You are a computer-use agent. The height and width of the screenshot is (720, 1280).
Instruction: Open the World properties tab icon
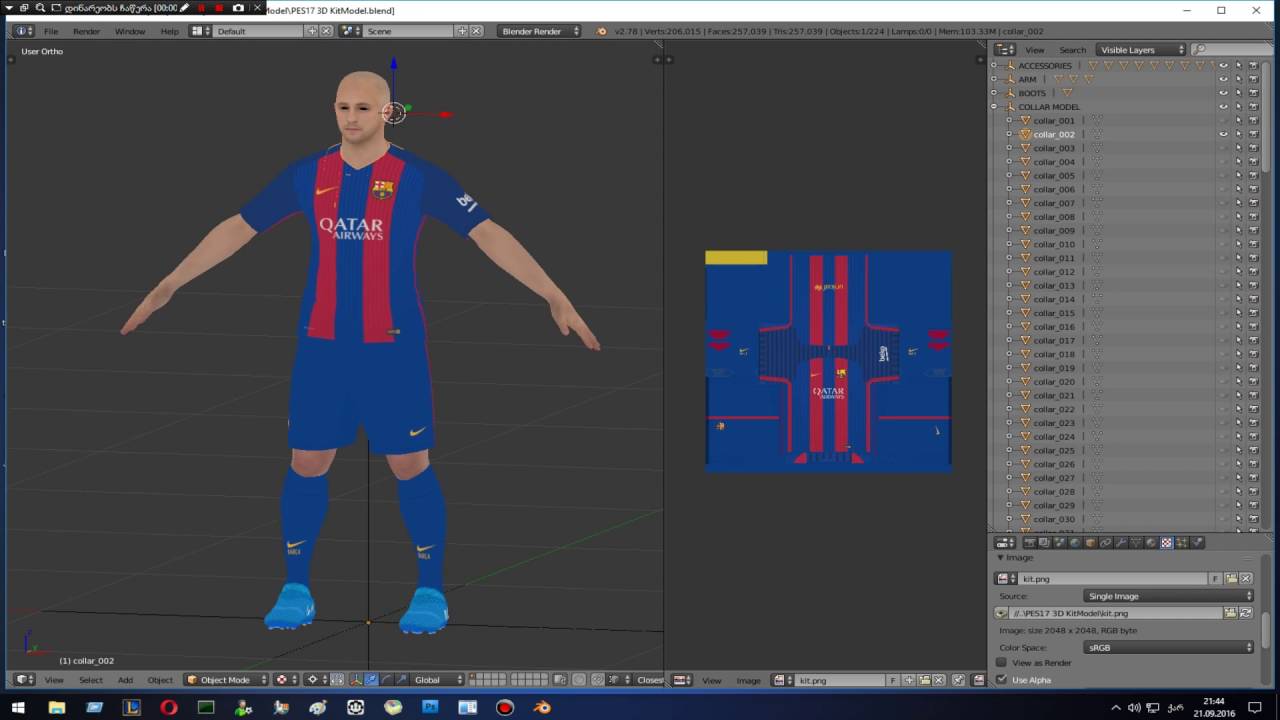pos(1075,543)
